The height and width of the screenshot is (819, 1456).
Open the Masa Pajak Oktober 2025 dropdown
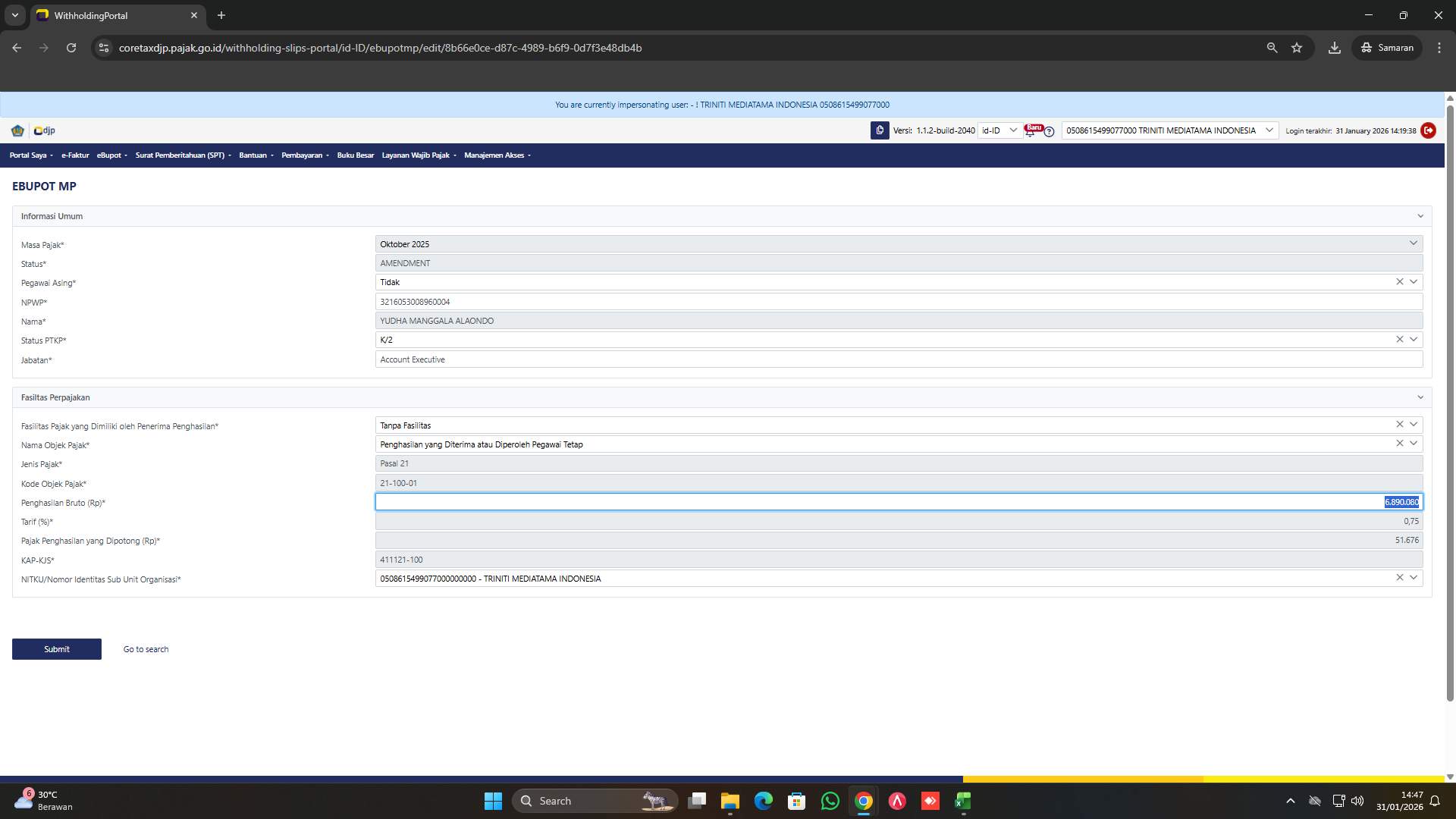(1413, 243)
